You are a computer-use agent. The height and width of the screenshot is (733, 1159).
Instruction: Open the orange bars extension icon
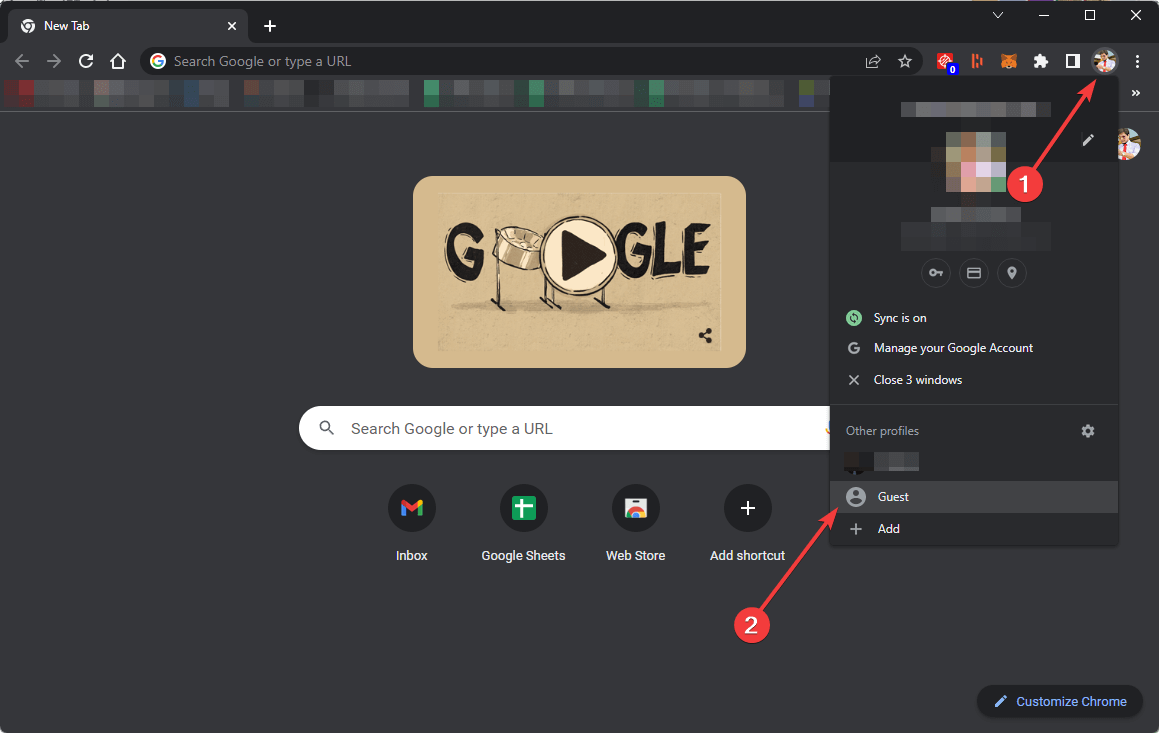pos(977,61)
